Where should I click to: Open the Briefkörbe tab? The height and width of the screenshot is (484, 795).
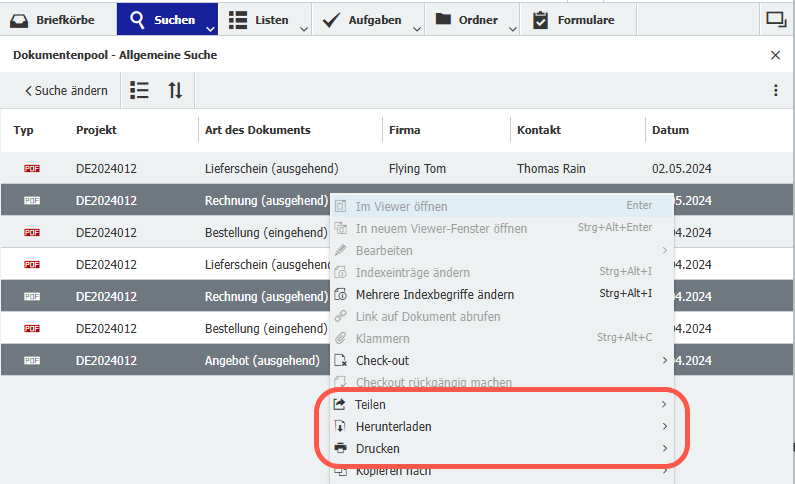(x=58, y=20)
